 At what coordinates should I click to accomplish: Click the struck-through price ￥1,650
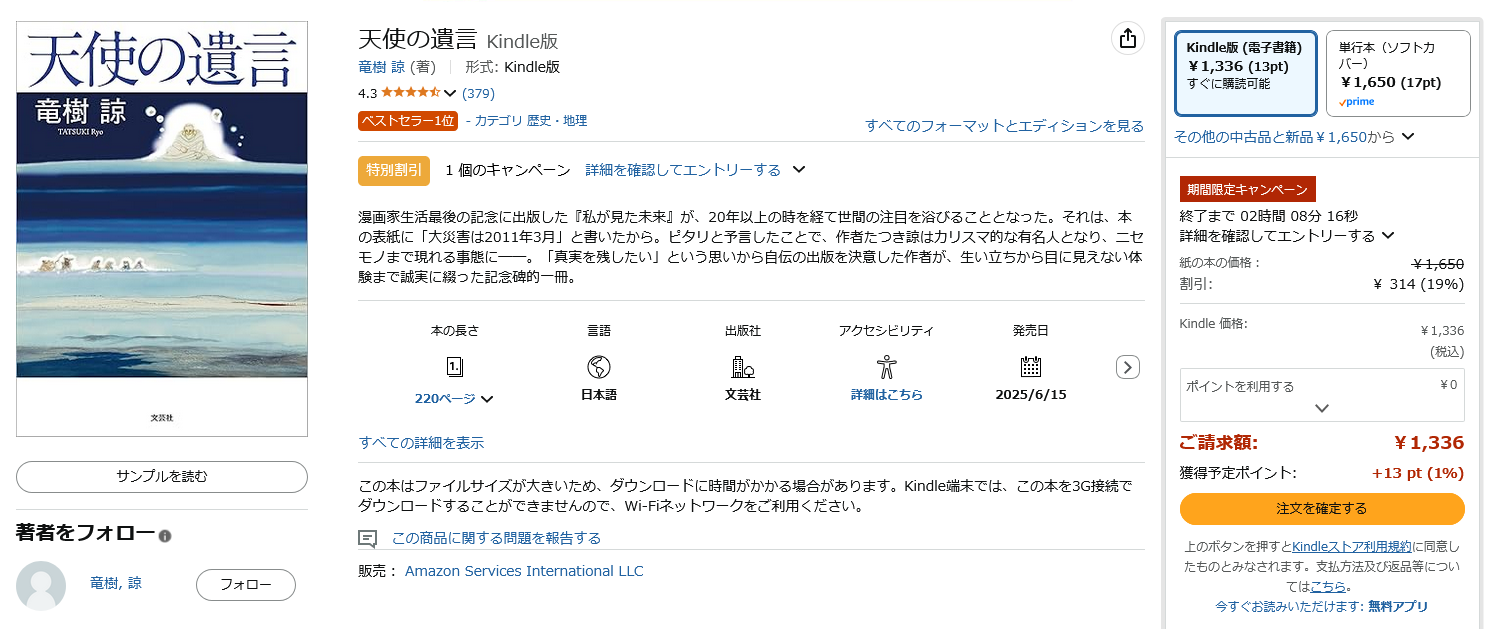(x=1438, y=264)
